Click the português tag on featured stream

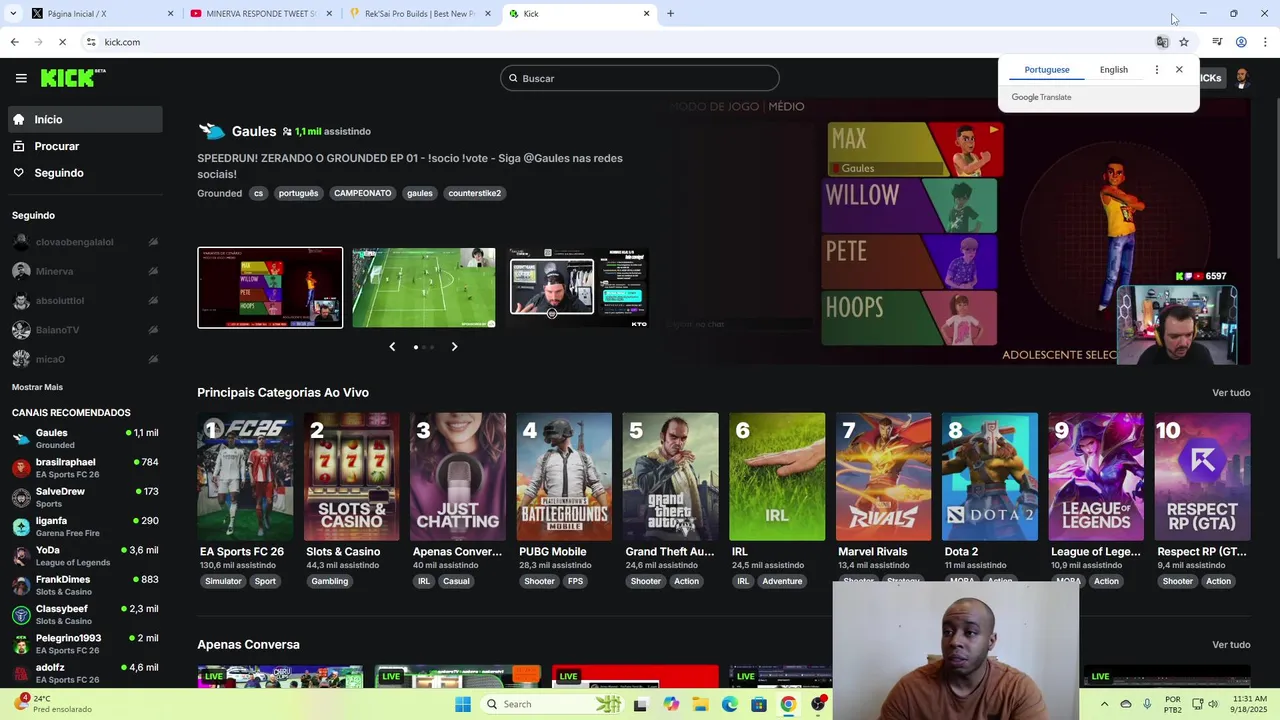[x=298, y=193]
